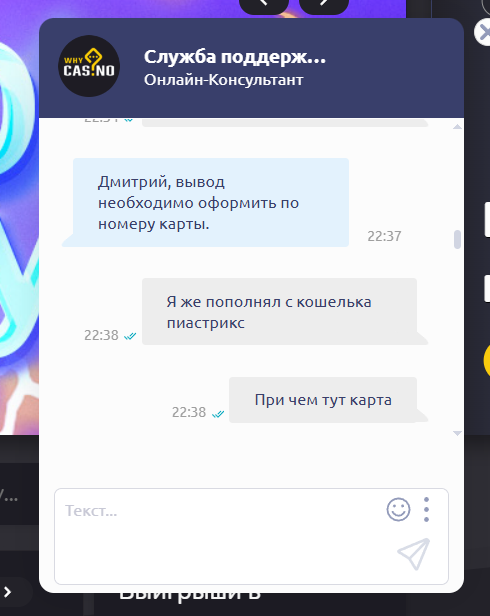Screen dimensions: 490x616
Task: Click the Служба поддерж... chat title
Action: [235, 57]
